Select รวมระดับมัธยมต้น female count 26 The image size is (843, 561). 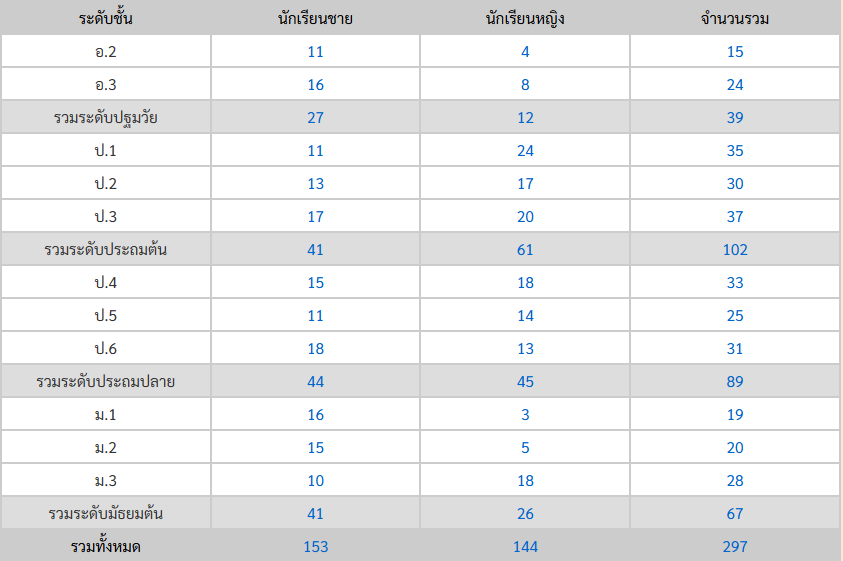tap(525, 514)
